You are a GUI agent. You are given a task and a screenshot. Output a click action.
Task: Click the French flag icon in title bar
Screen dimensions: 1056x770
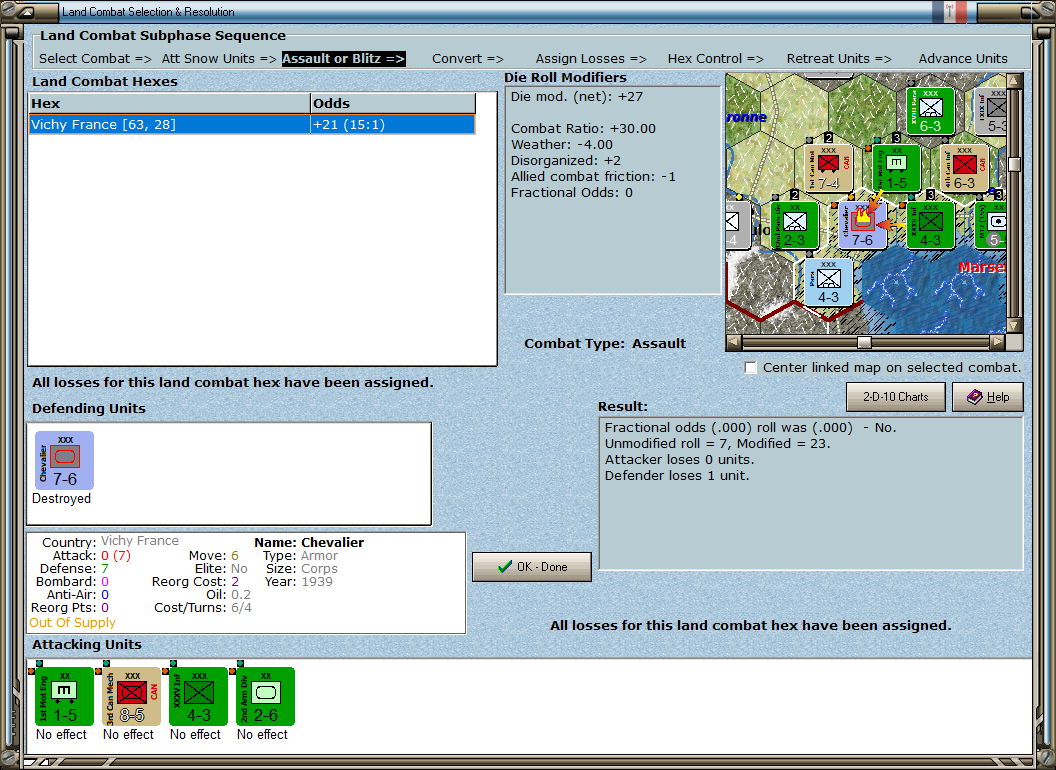pos(950,11)
